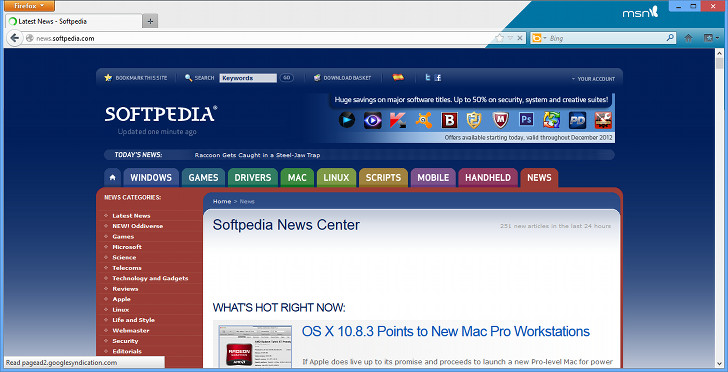The image size is (728, 372).
Task: Switch to the MAC tab
Action: point(297,177)
